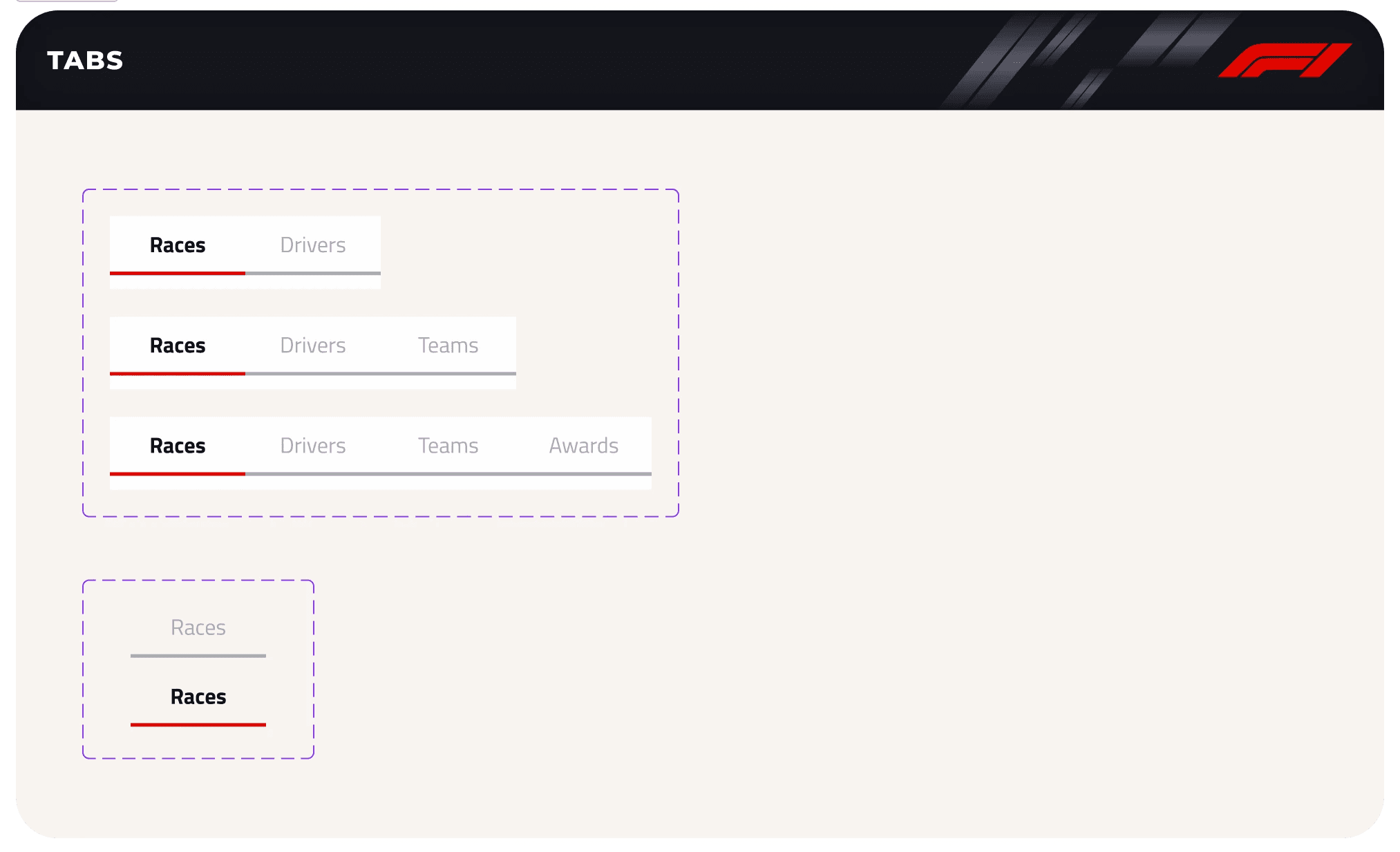
Task: Switch to Teams in four-tab group
Action: pos(448,446)
